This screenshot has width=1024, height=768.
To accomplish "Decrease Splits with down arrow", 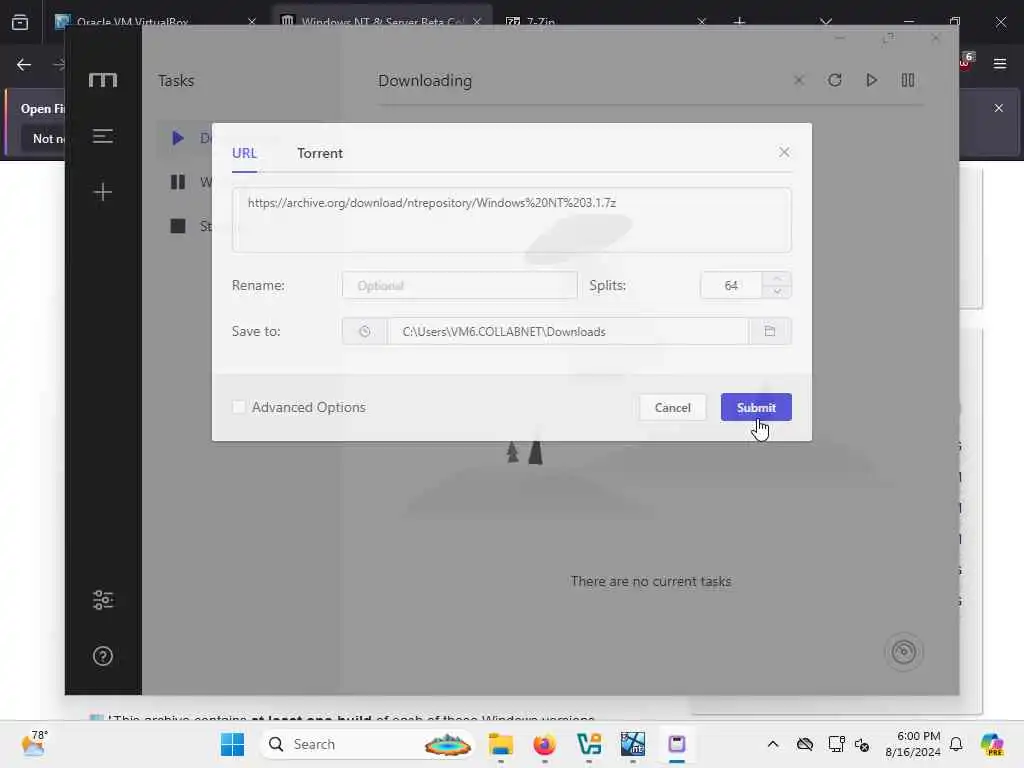I will pyautogui.click(x=777, y=292).
